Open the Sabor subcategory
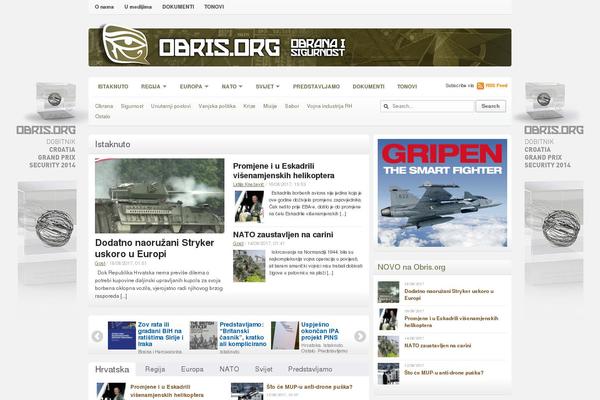 [292, 106]
